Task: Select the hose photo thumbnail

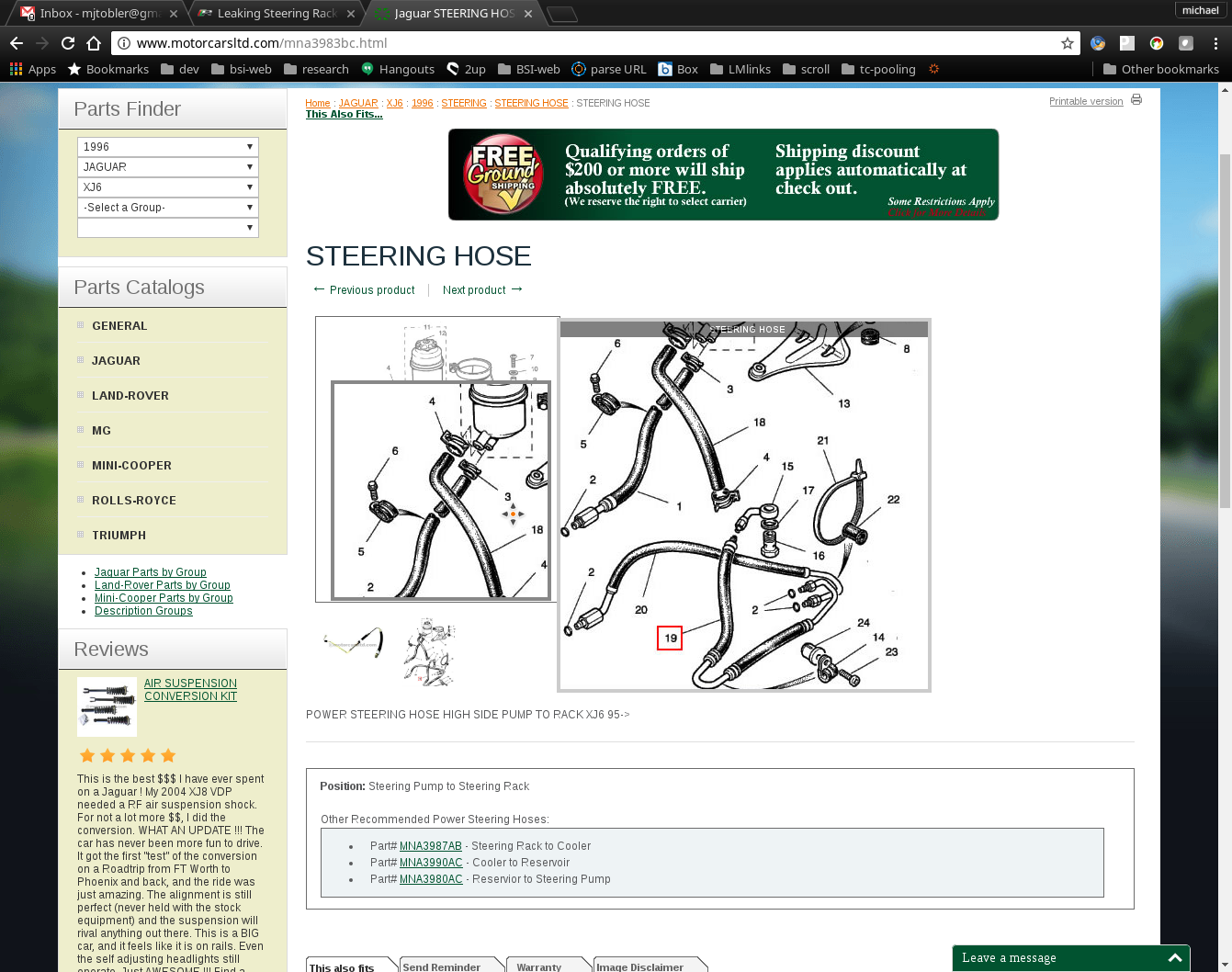Action: (x=354, y=642)
